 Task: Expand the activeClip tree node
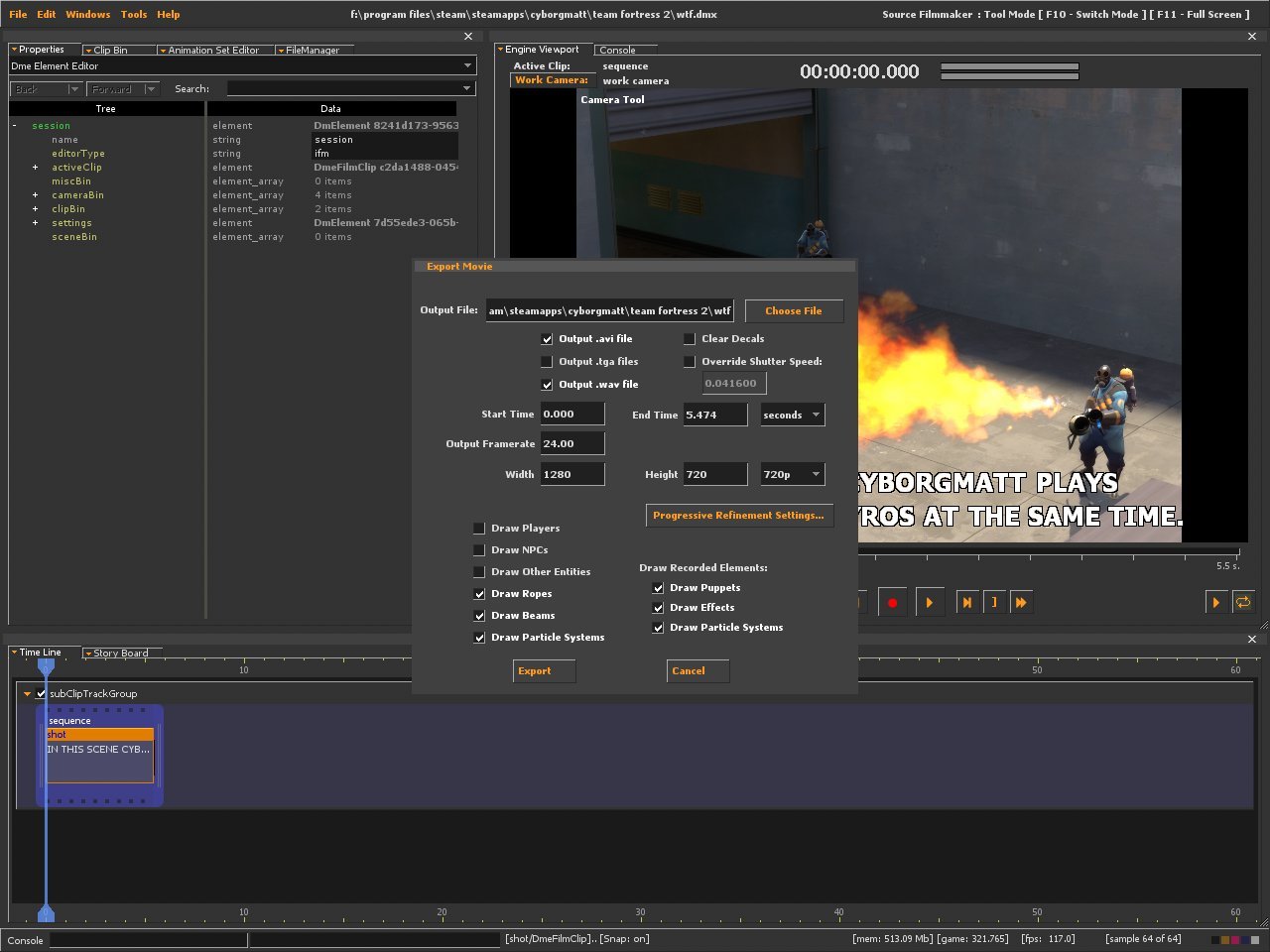click(35, 168)
